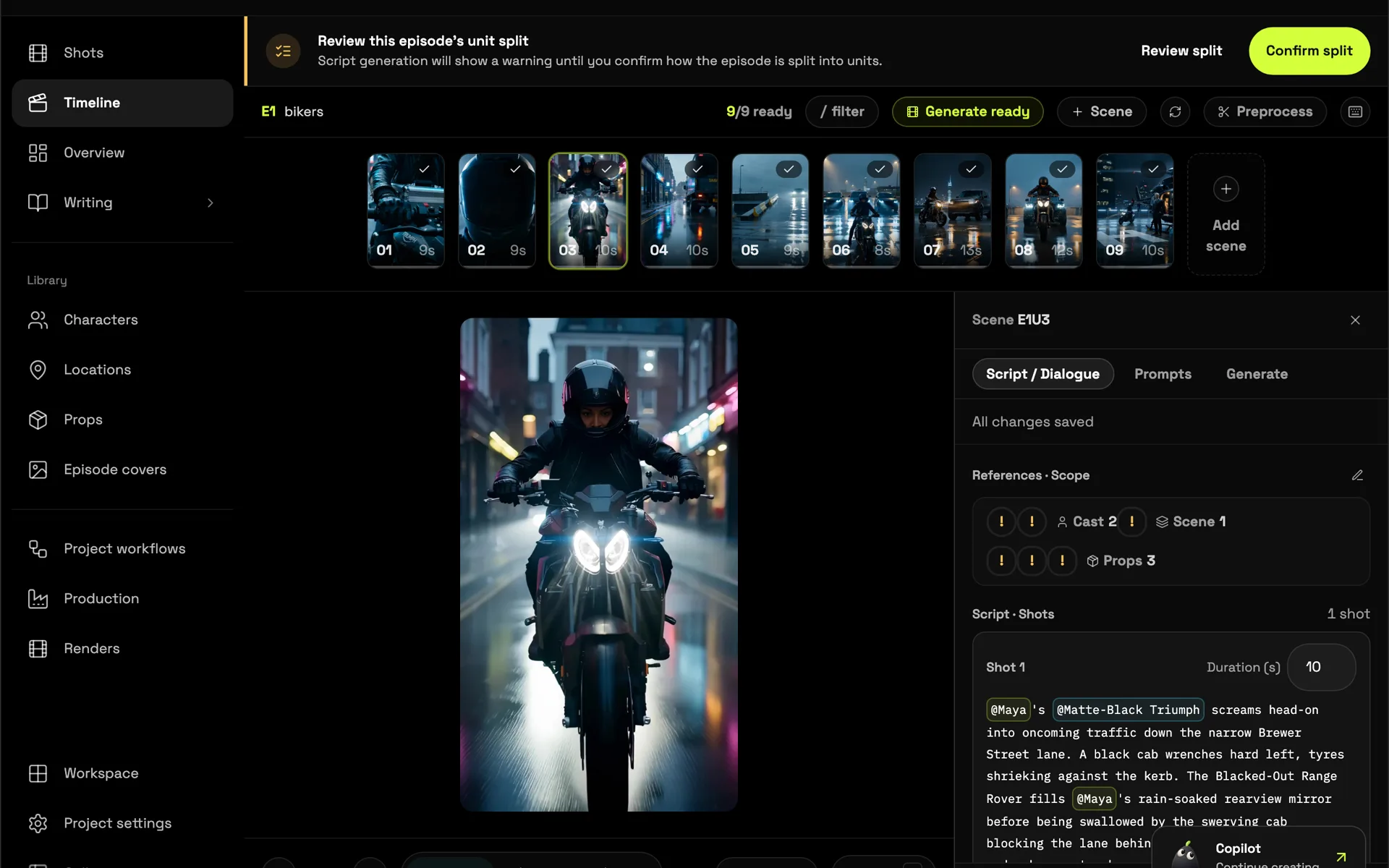Toggle checkmark on scene 07 thumbnail
Image resolution: width=1389 pixels, height=868 pixels.
coord(971,169)
